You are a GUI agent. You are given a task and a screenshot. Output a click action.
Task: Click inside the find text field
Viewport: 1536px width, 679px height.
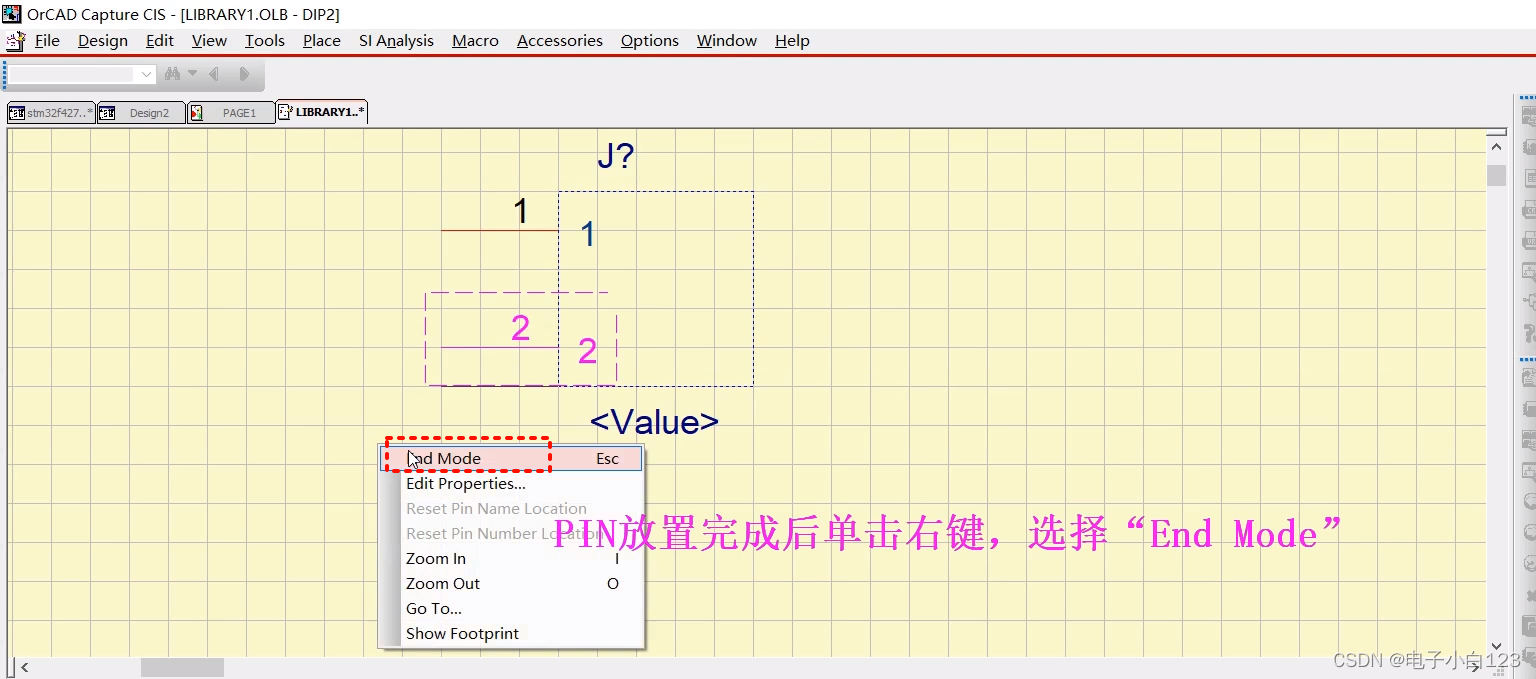click(75, 73)
